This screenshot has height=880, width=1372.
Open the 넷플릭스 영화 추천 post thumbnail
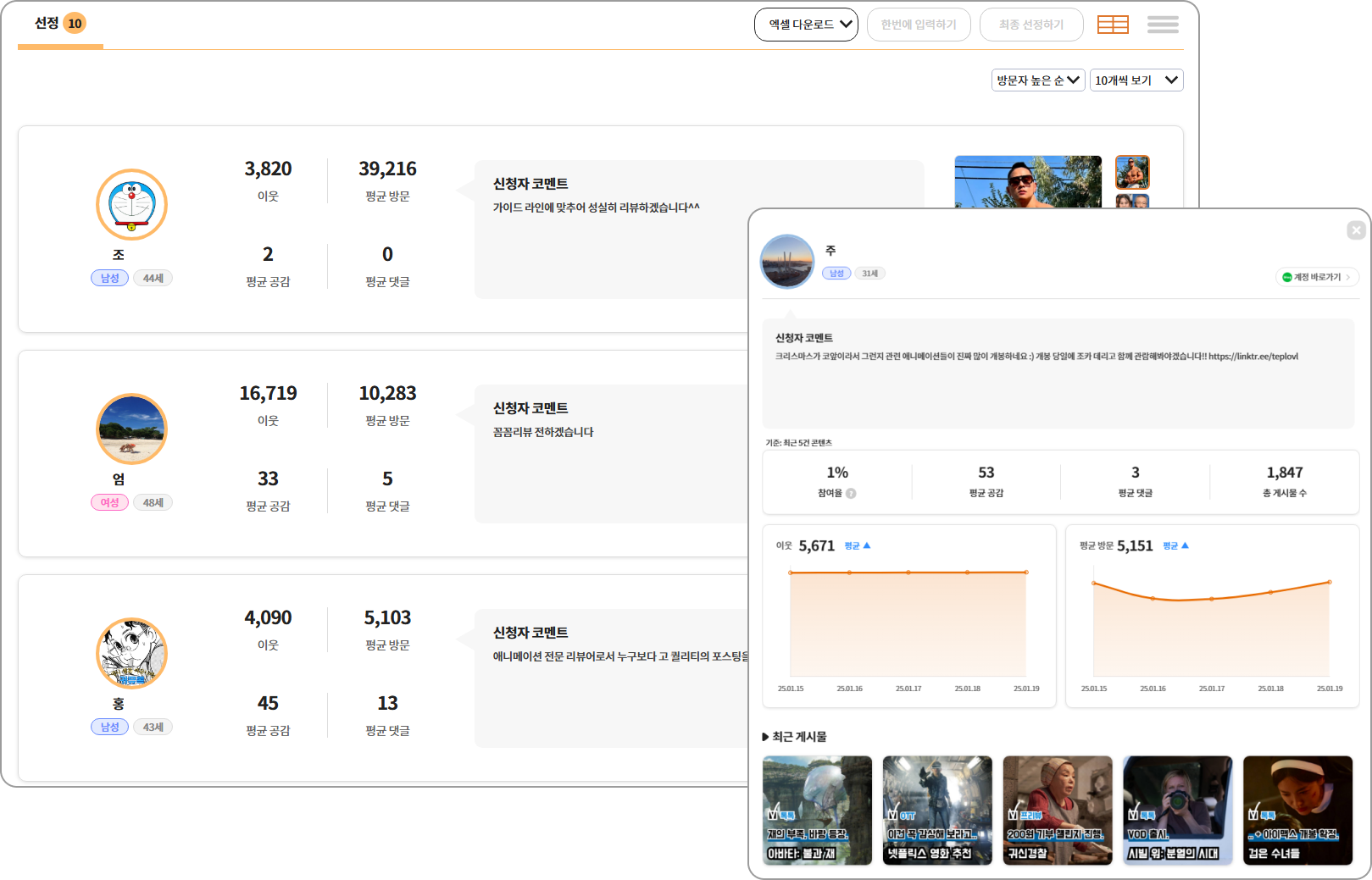coord(937,811)
